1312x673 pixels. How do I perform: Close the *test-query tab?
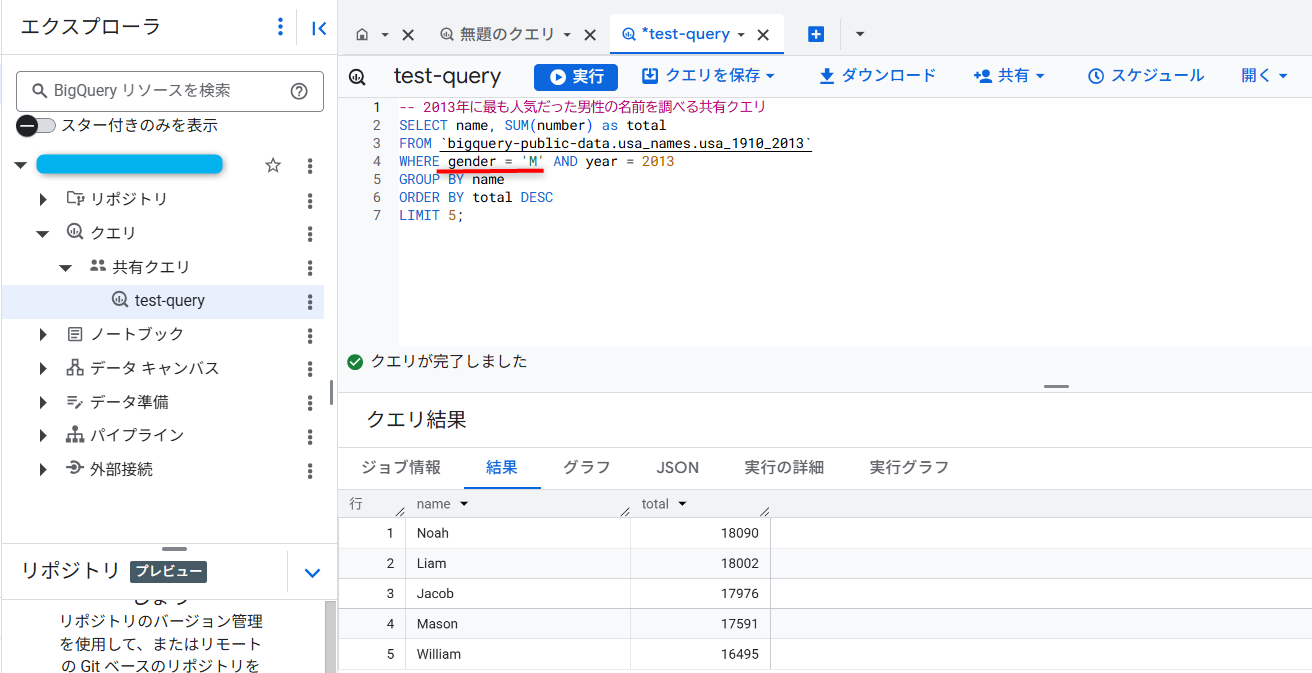pyautogui.click(x=763, y=35)
